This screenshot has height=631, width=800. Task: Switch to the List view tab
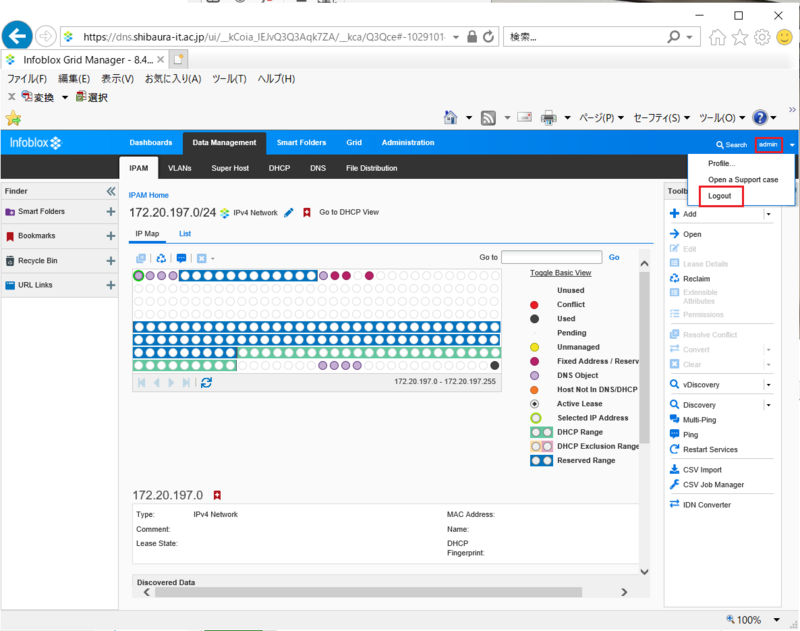pos(185,234)
